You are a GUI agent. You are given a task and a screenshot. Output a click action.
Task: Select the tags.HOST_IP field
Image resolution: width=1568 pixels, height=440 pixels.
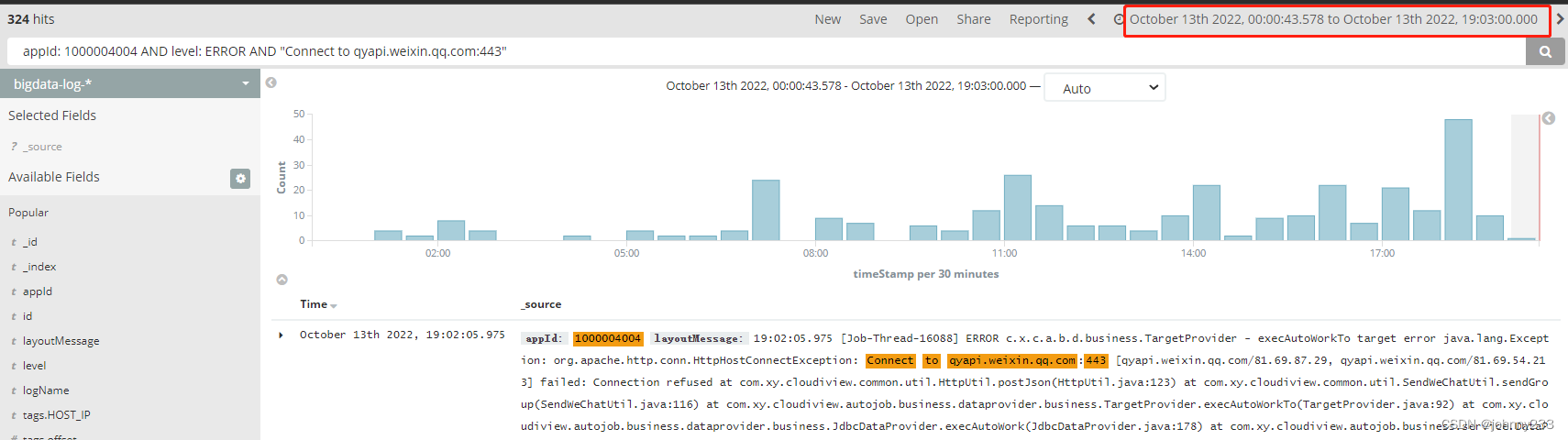point(56,415)
